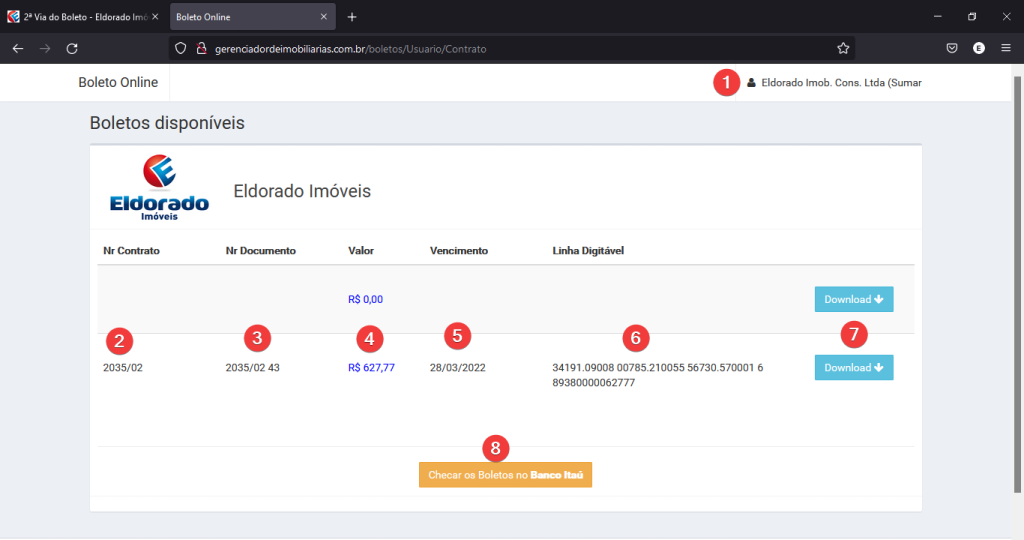This screenshot has height=540, width=1024.
Task: Click the R$ 627,77 value
Action: 371,368
